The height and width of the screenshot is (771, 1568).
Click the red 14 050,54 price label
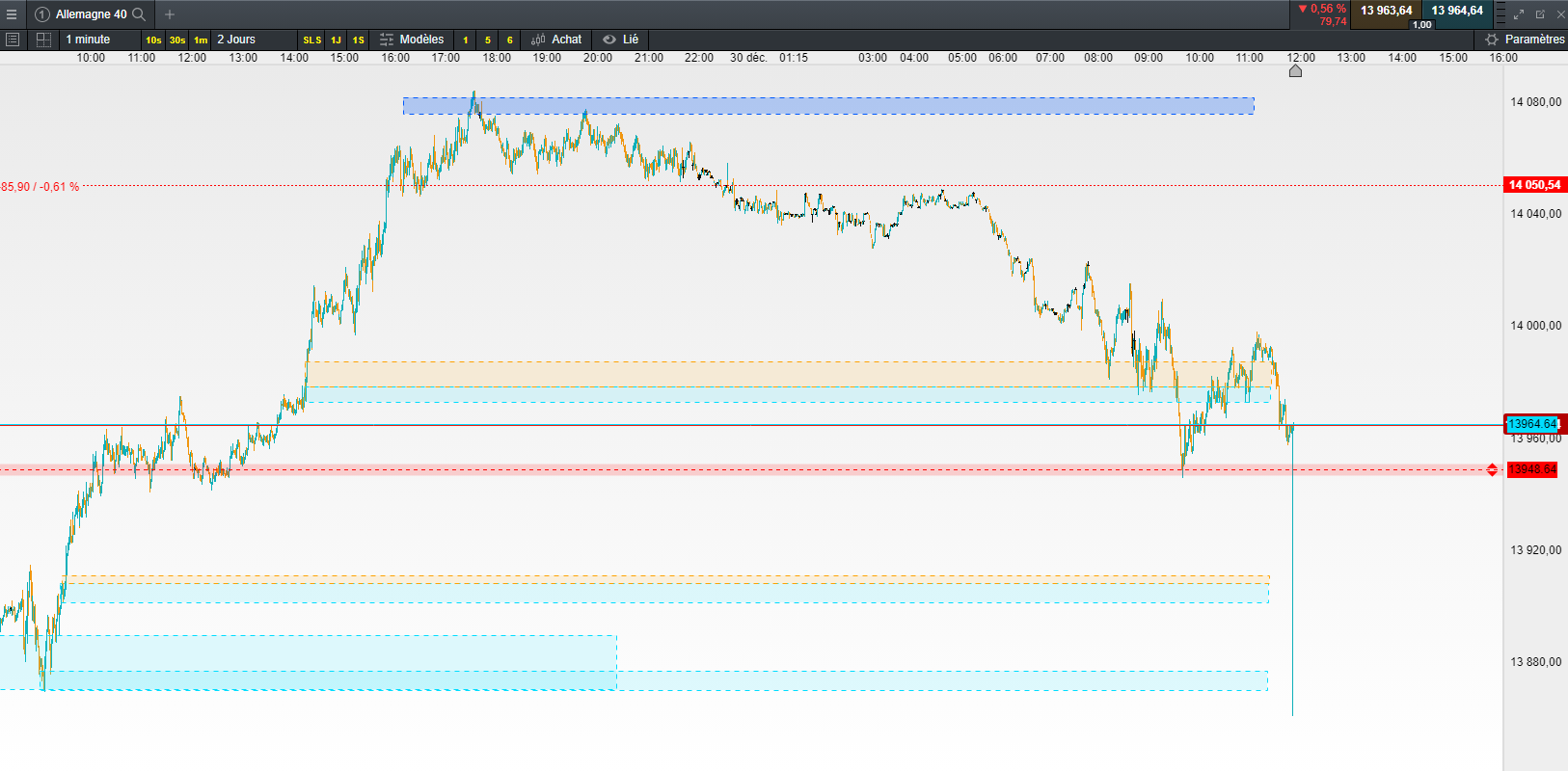(x=1535, y=185)
